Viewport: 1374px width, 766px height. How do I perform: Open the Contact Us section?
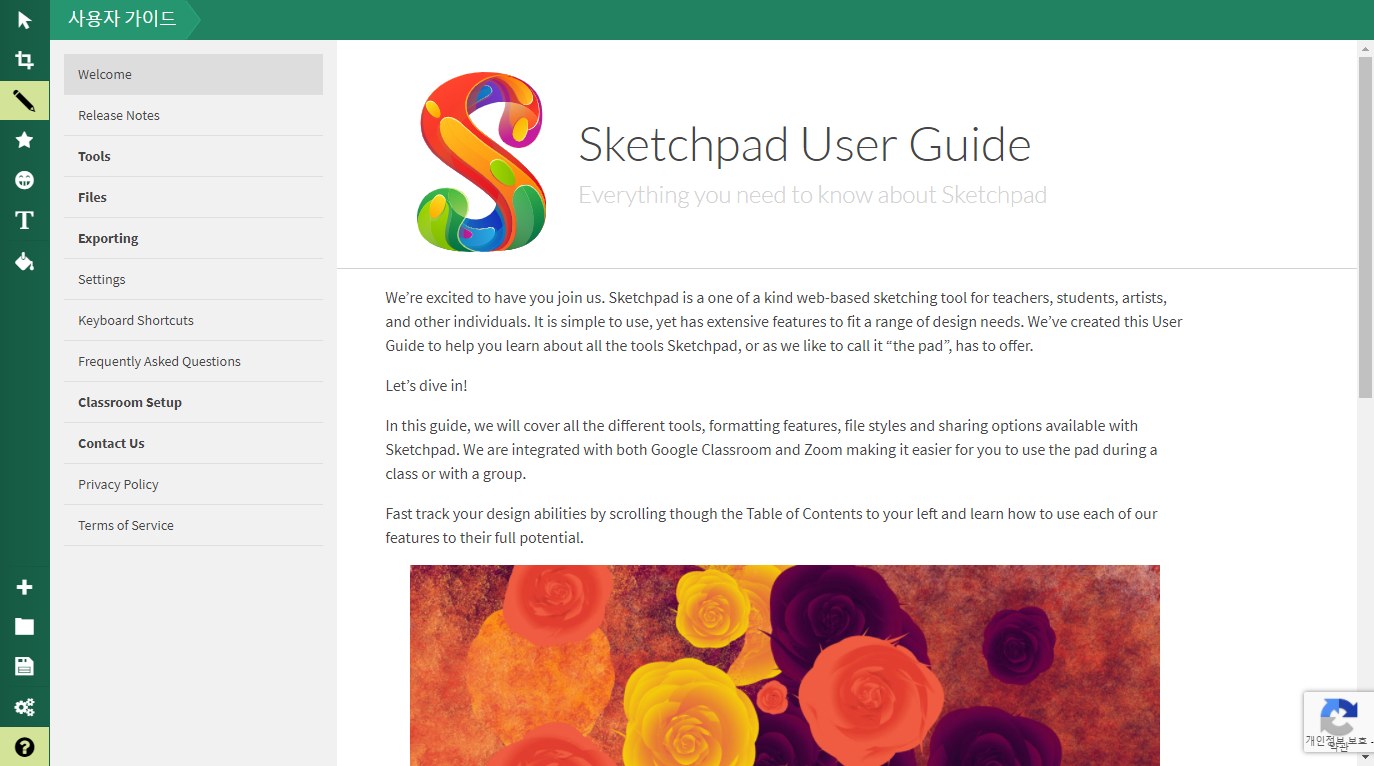pyautogui.click(x=193, y=443)
